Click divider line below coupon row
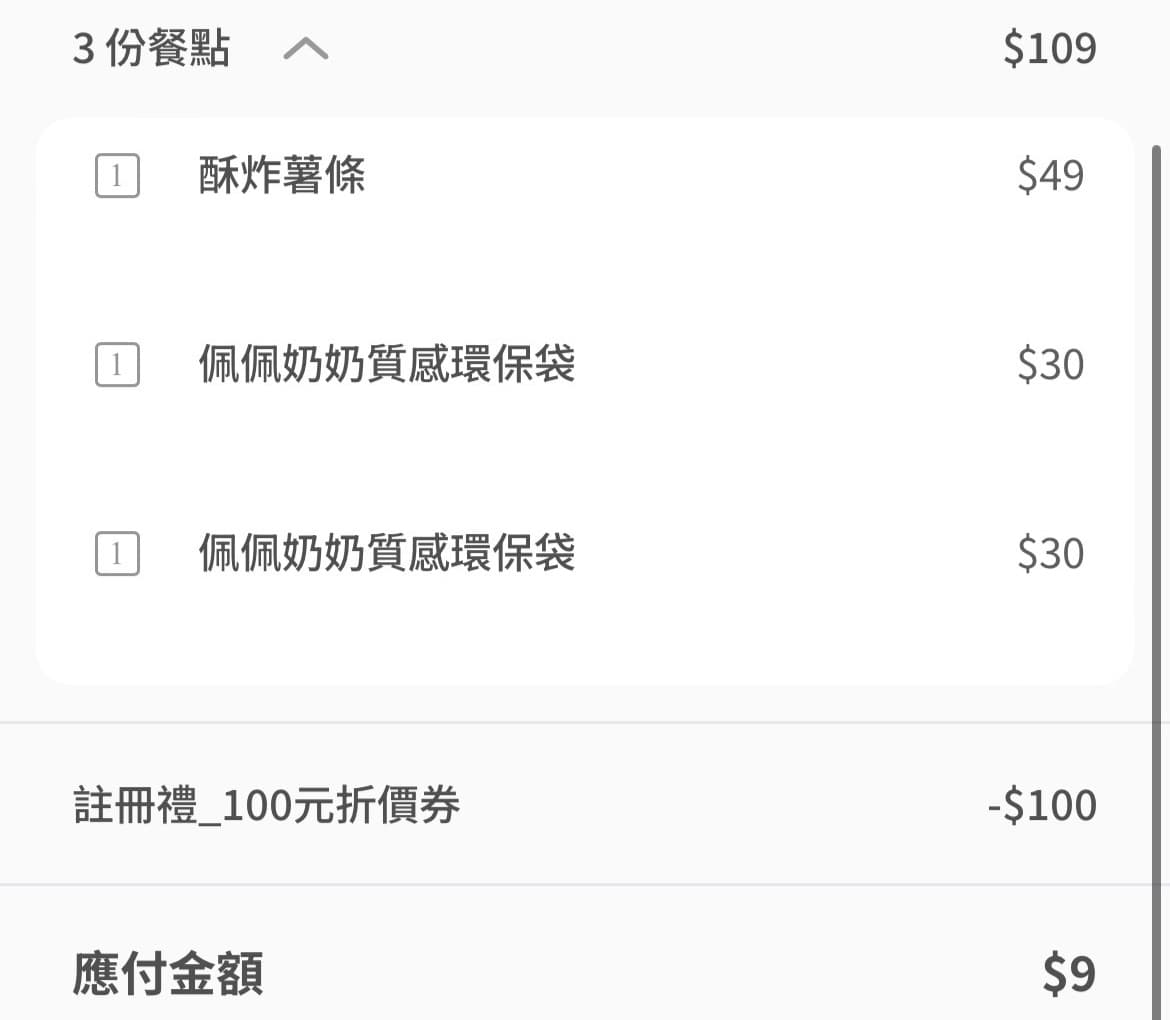Image resolution: width=1170 pixels, height=1020 pixels. click(x=576, y=885)
